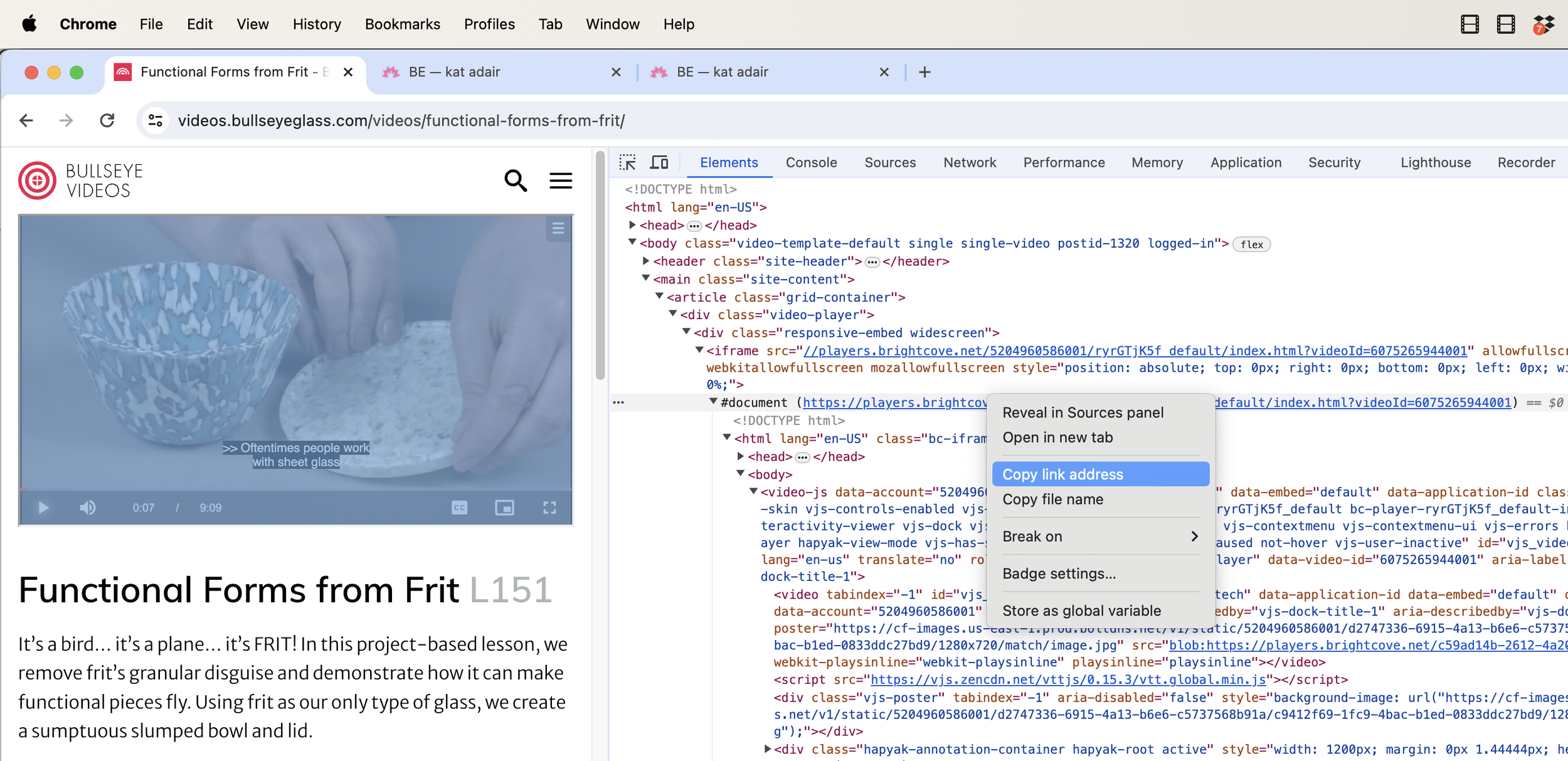Expand the header site-header node
Viewport: 1568px width, 761px height.
pyautogui.click(x=646, y=261)
